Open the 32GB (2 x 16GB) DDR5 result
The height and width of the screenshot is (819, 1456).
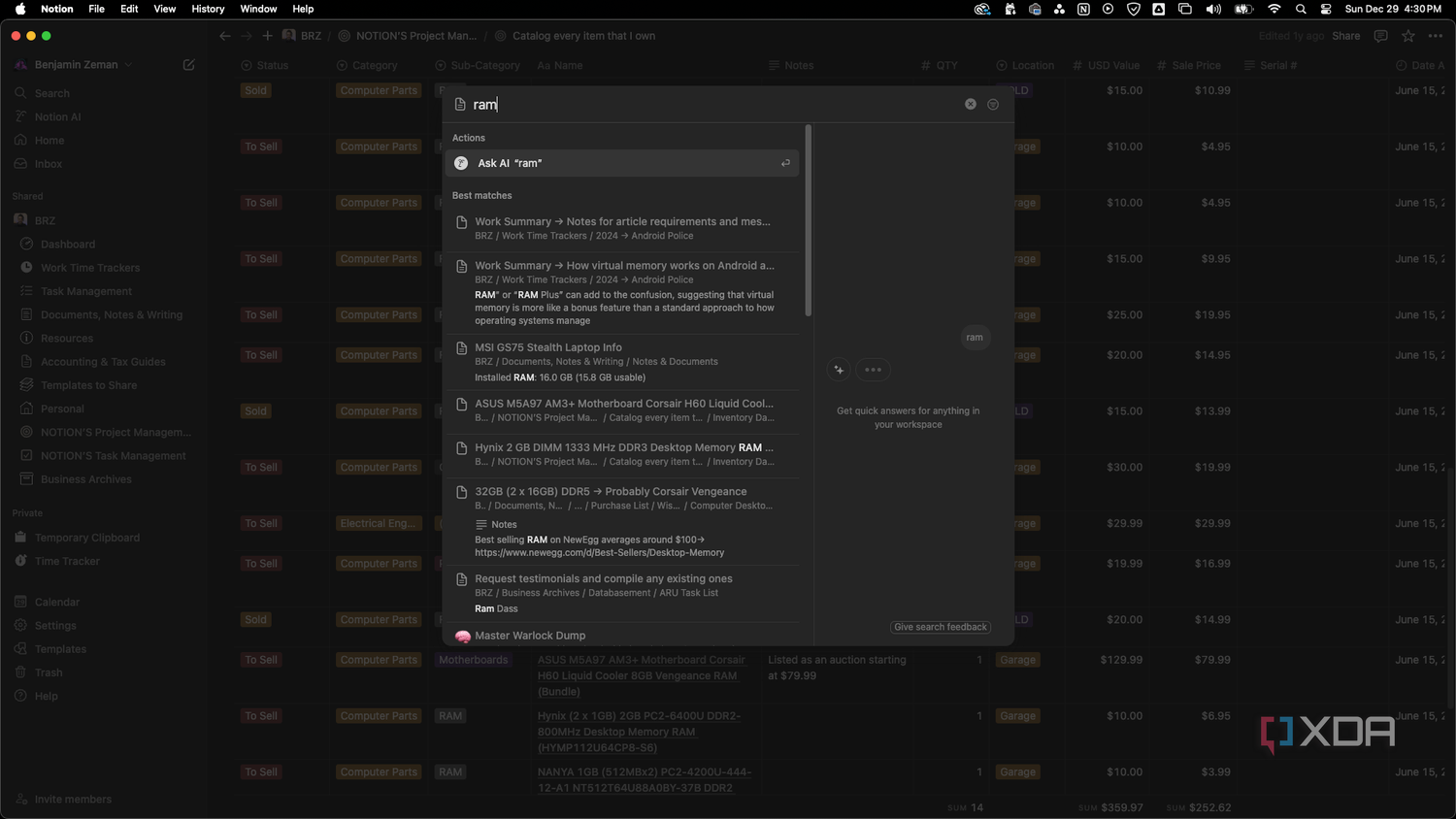coord(621,521)
